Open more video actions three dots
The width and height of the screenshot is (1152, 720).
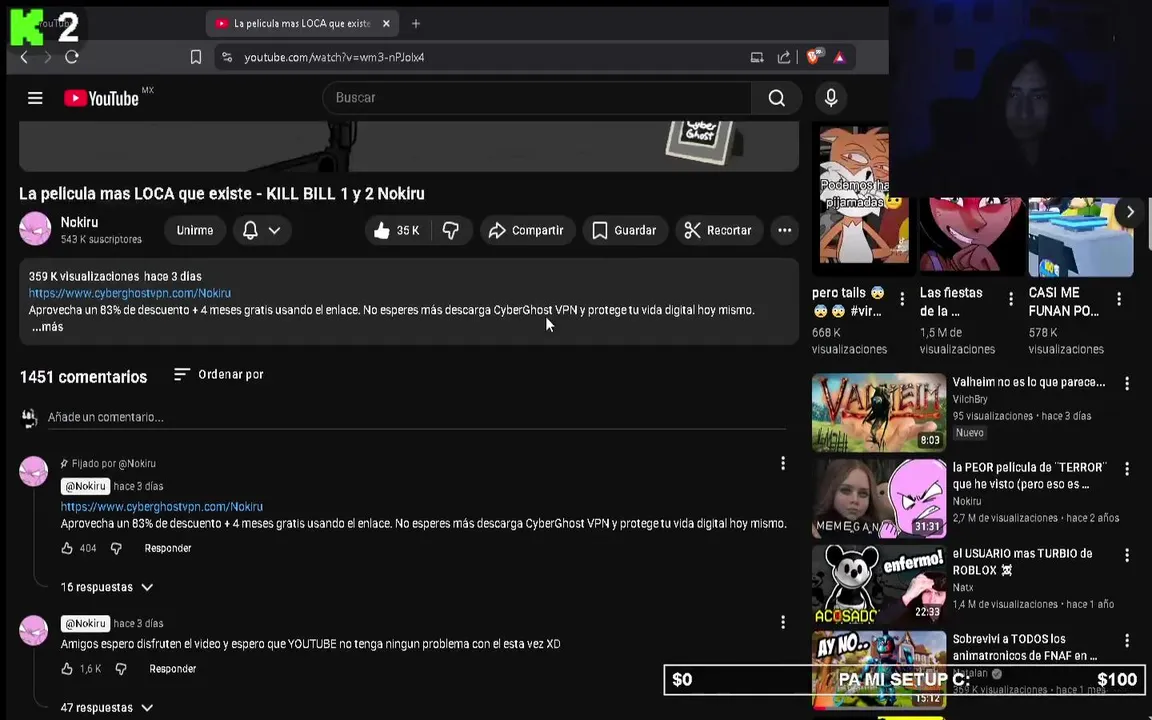pos(785,230)
